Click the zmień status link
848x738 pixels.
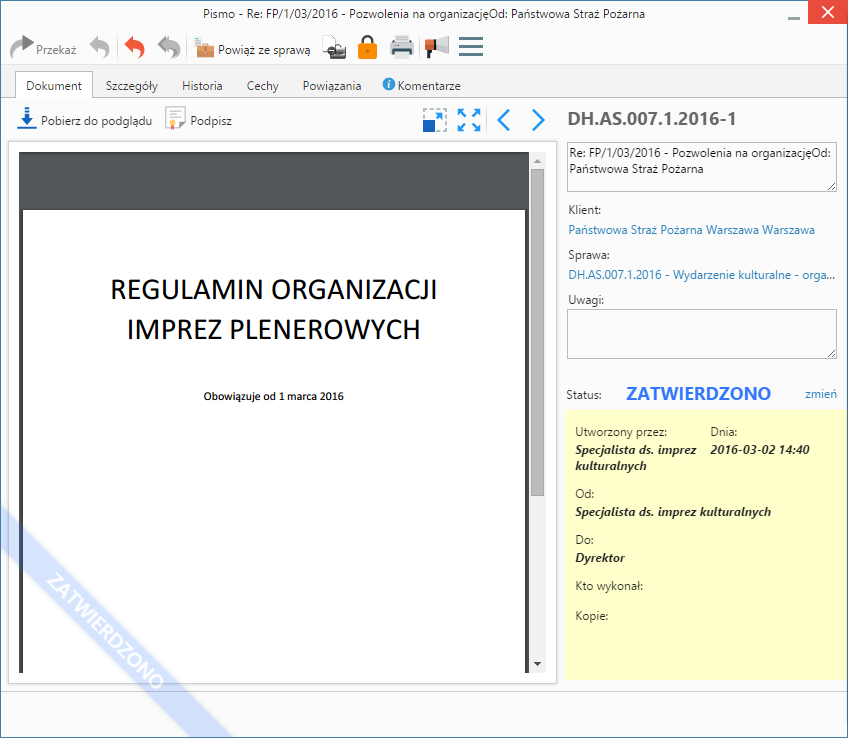(820, 394)
